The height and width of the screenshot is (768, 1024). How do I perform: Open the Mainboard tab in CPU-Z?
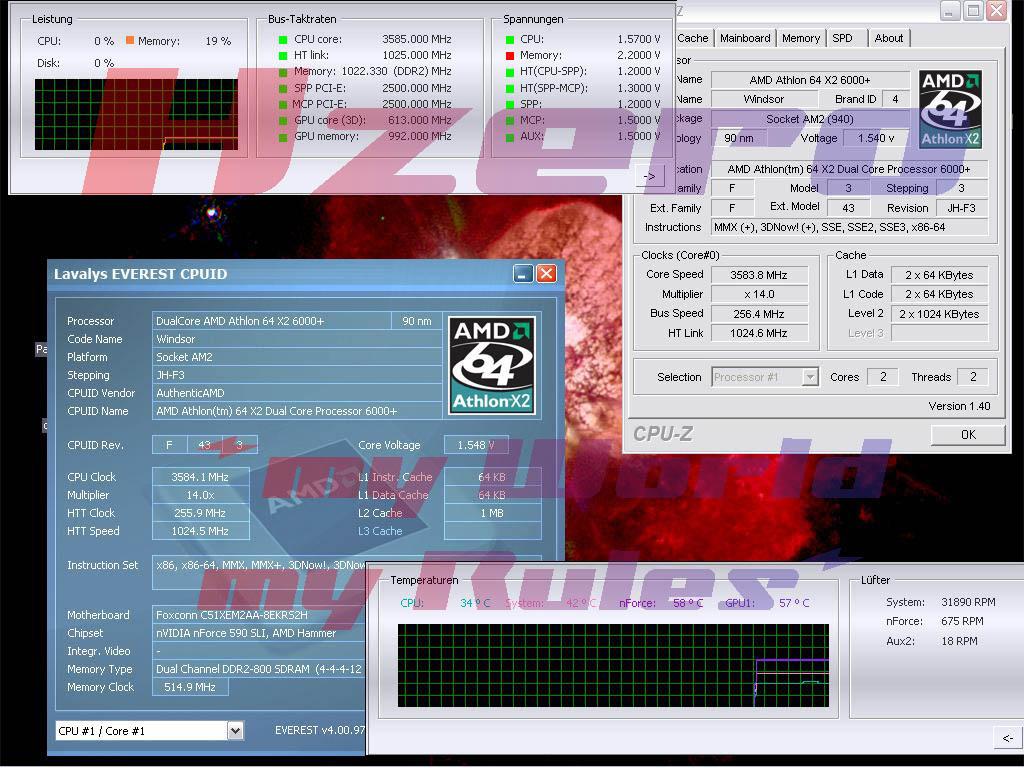(x=745, y=39)
